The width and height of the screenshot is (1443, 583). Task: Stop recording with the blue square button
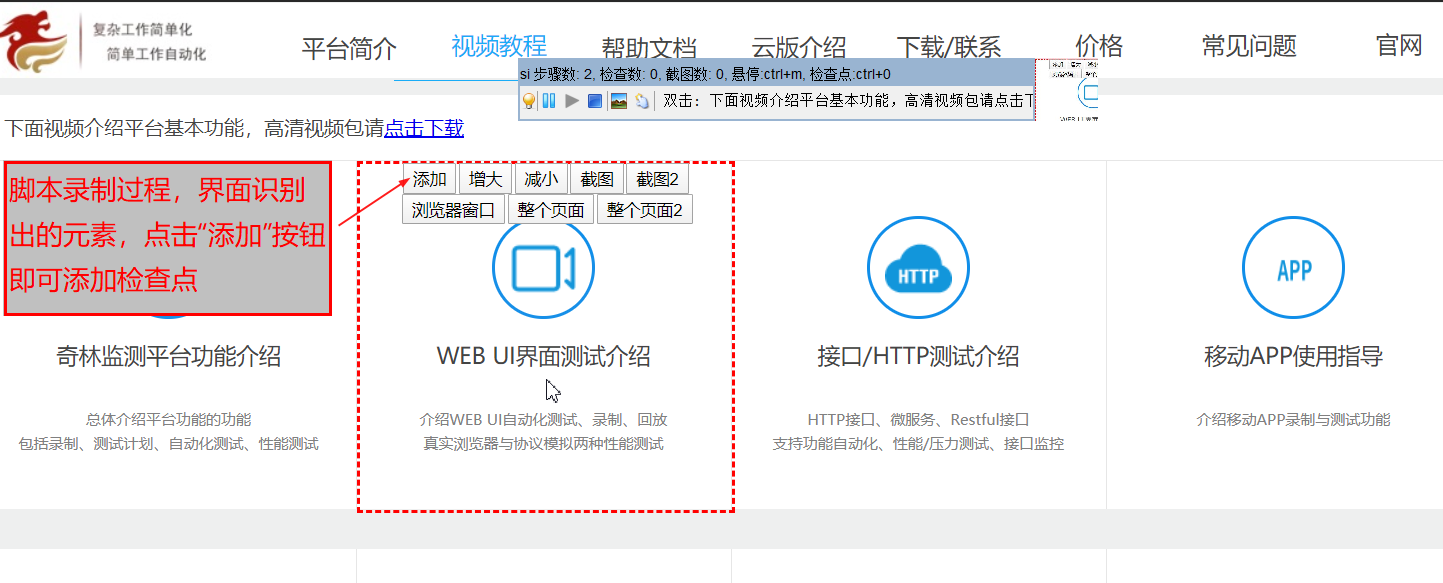594,101
